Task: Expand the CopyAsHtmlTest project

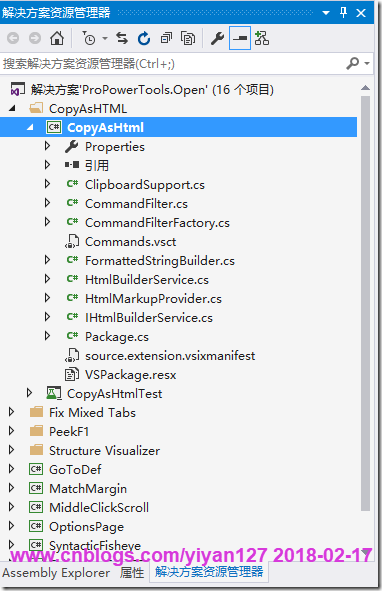Action: tap(29, 393)
